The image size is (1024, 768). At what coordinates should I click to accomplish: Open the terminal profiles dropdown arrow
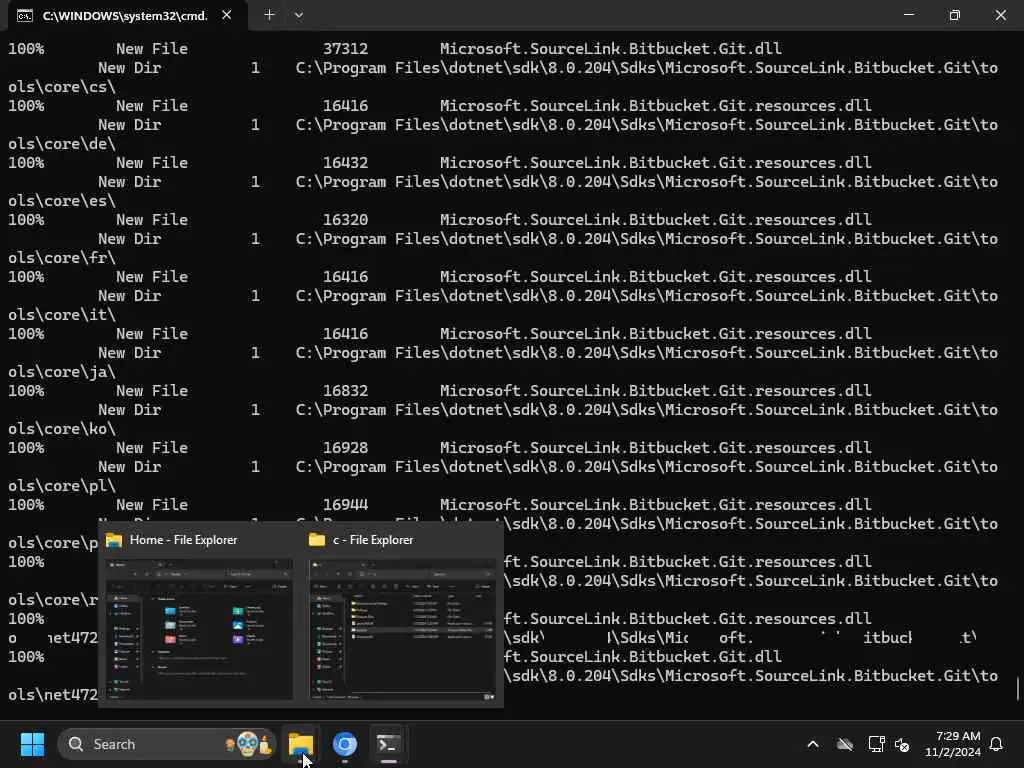tap(298, 14)
